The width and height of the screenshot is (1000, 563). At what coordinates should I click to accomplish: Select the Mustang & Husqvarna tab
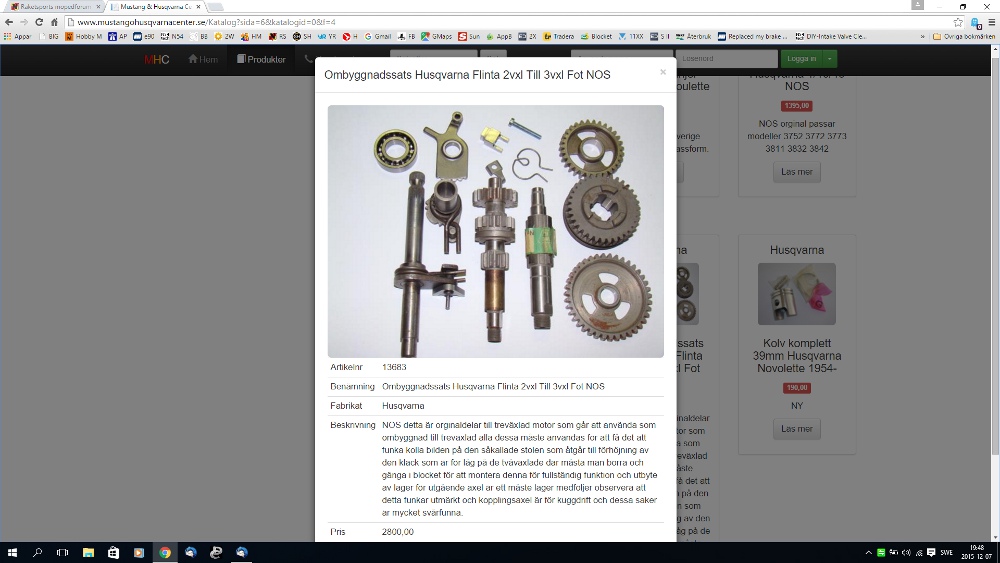coord(156,6)
